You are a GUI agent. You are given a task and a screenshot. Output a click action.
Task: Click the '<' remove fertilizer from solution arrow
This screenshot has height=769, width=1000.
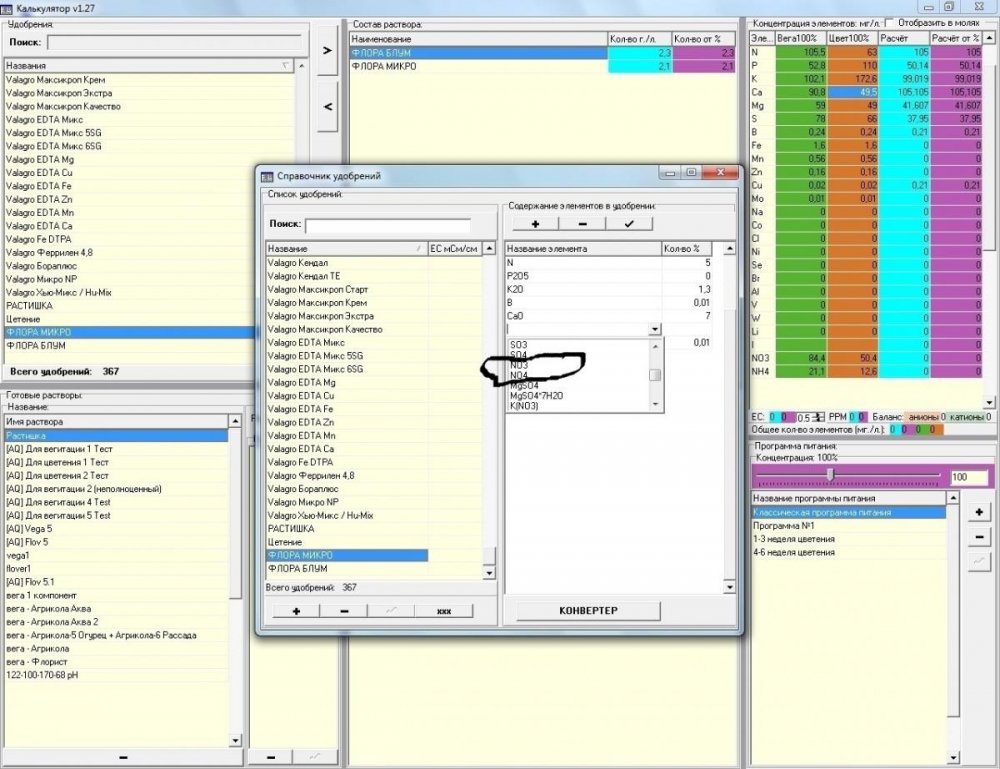click(x=327, y=106)
